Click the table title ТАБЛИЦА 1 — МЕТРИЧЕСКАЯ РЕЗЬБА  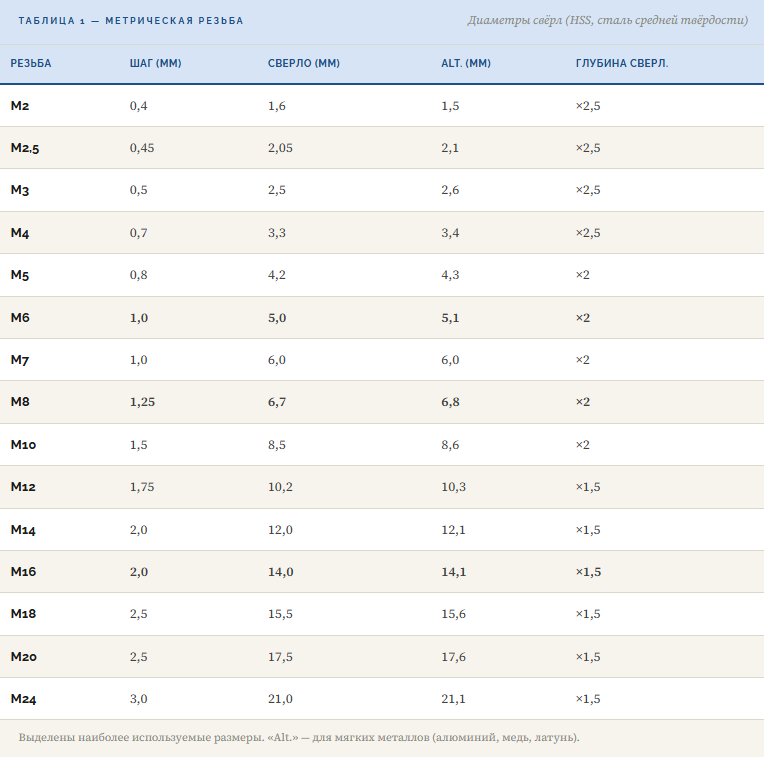pos(130,21)
